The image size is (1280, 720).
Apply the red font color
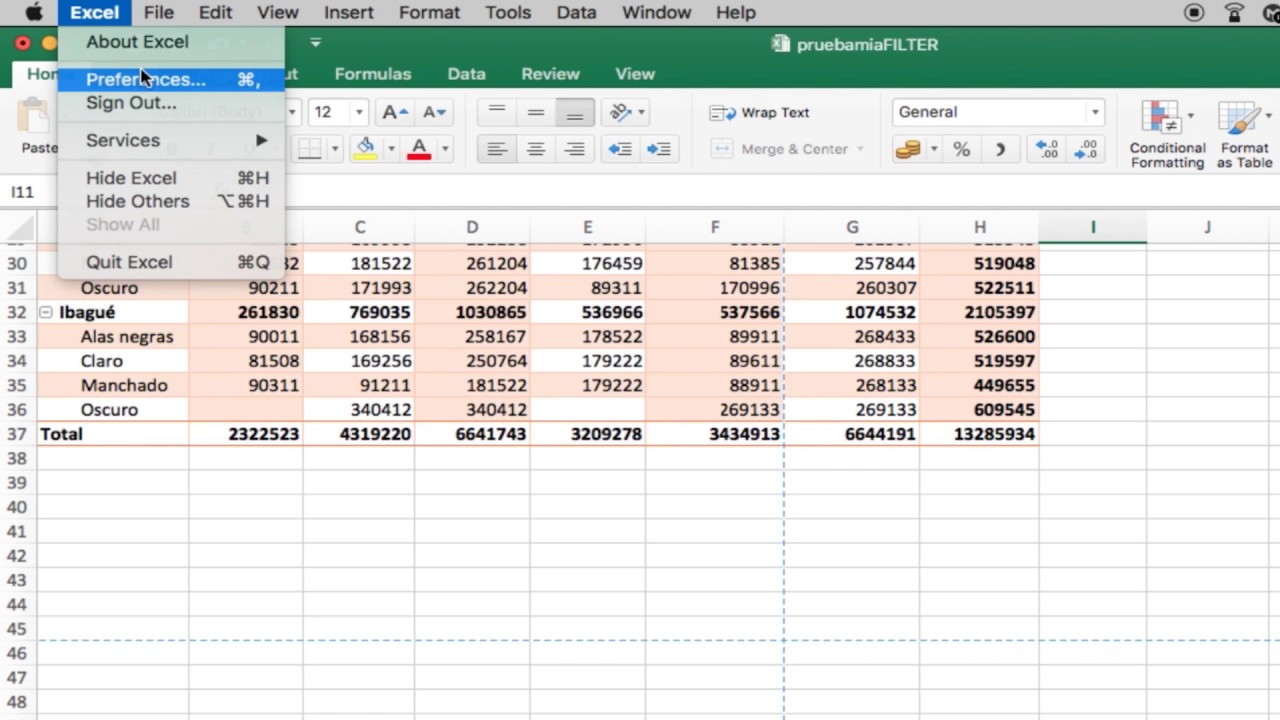[x=419, y=149]
